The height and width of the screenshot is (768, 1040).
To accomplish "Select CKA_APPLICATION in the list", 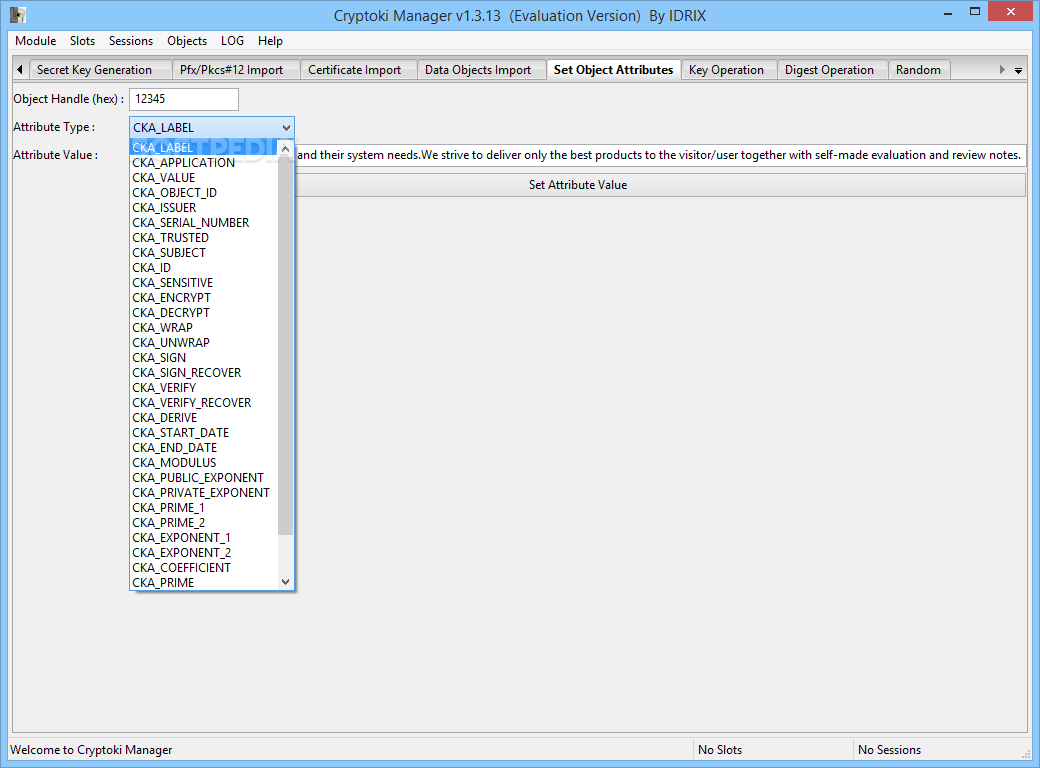I will click(x=204, y=162).
